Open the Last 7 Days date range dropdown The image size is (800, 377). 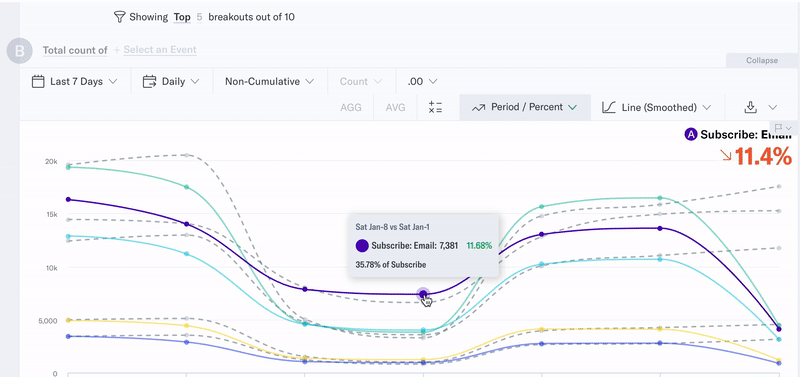pyautogui.click(x=75, y=82)
